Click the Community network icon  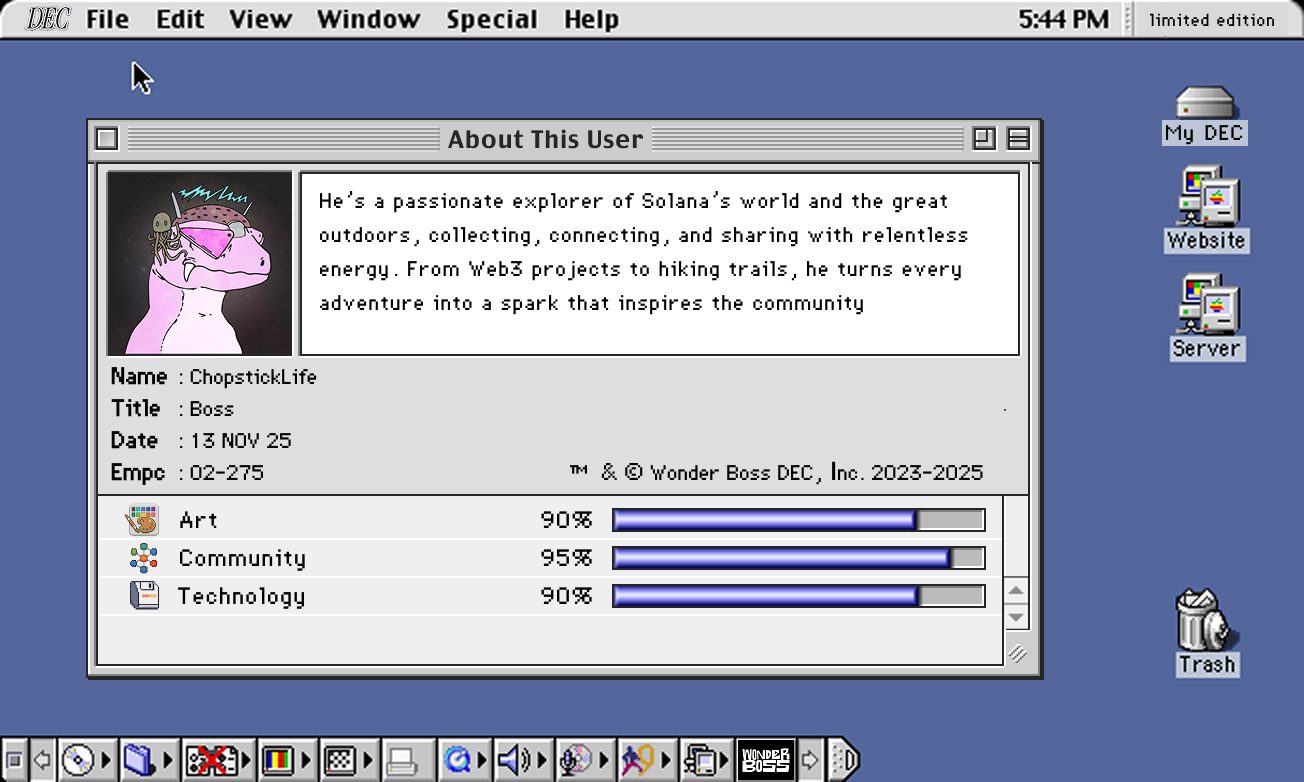pos(143,558)
